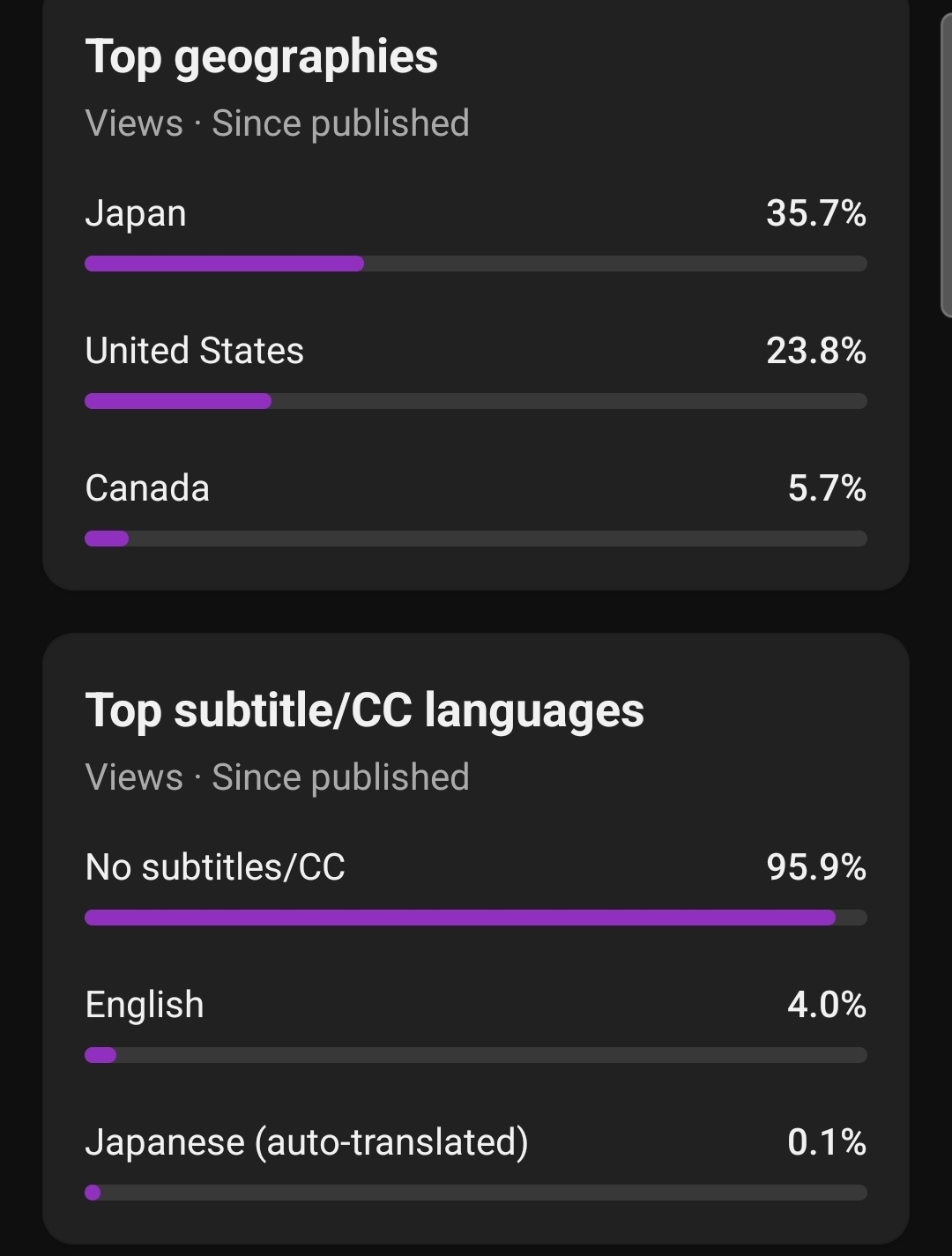
Task: Click the English 4.0% progress bar
Action: tap(475, 1055)
